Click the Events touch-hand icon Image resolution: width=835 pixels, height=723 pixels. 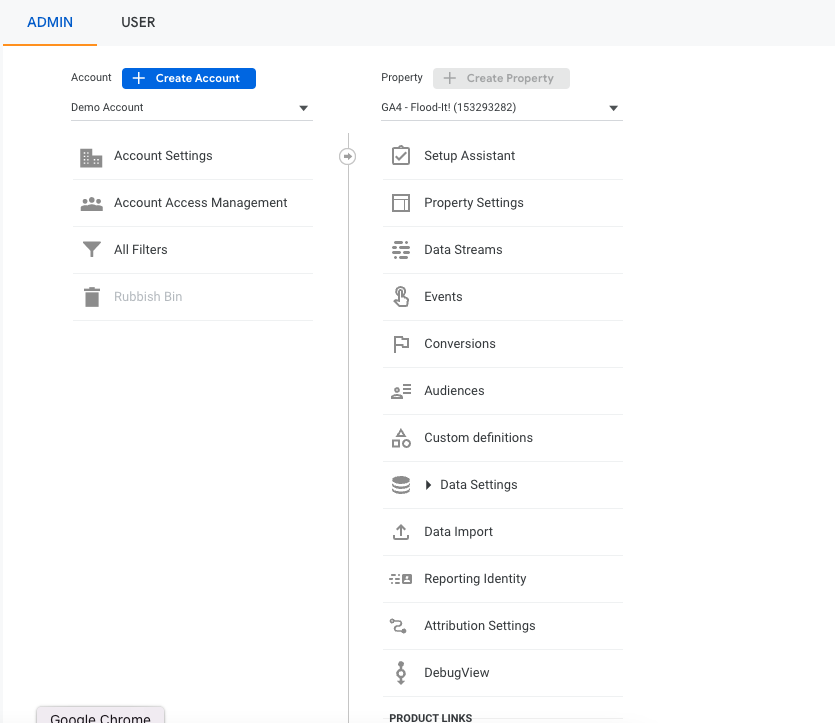401,297
